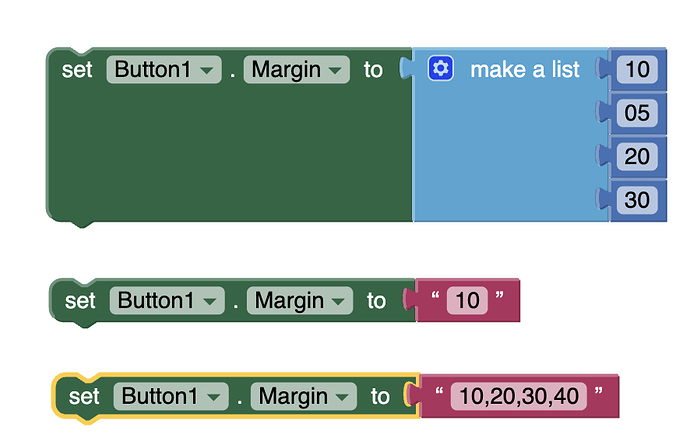Image resolution: width=690 pixels, height=445 pixels.
Task: Select the make a list block label
Action: point(525,70)
